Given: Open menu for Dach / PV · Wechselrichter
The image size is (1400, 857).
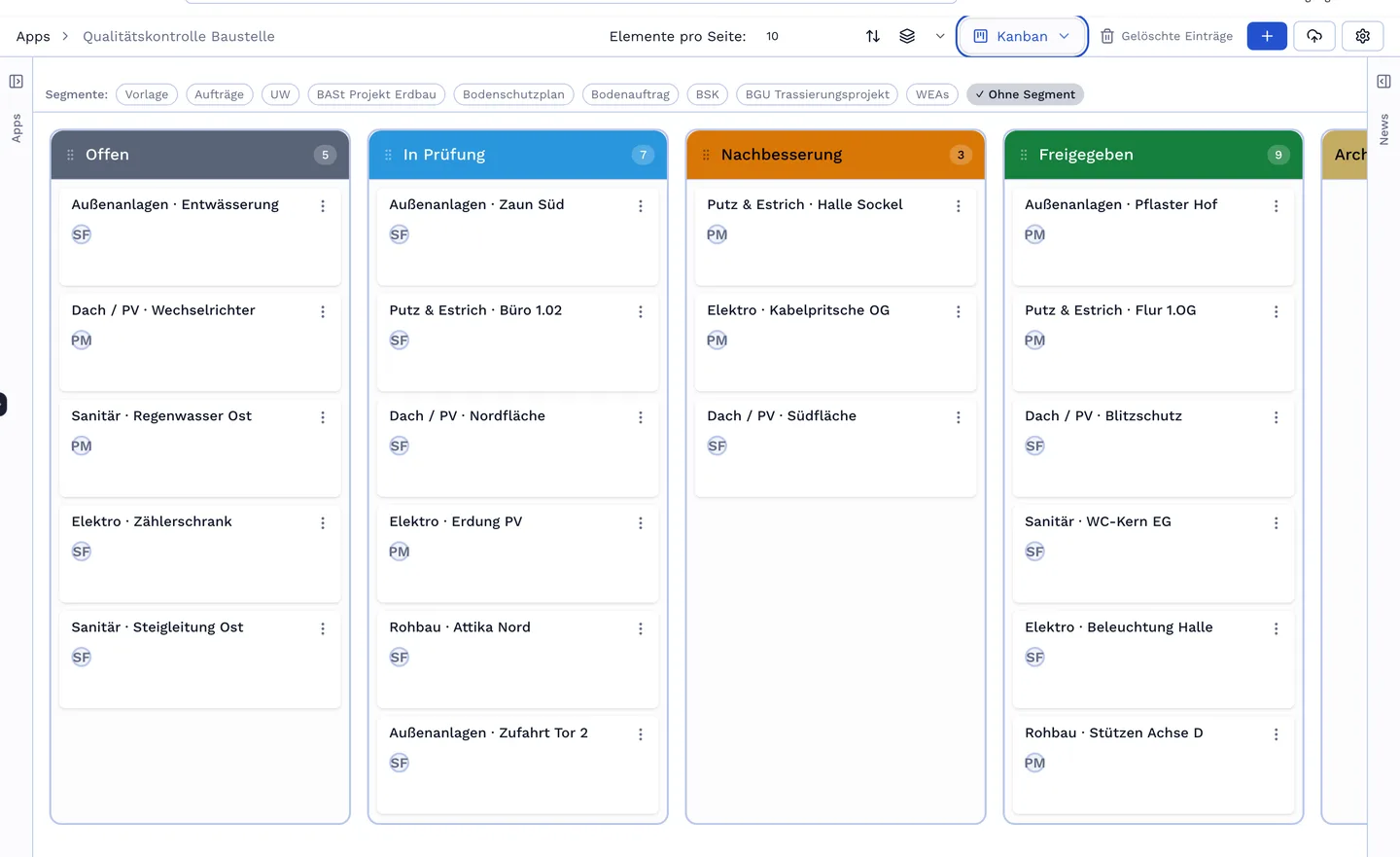Looking at the screenshot, I should click(x=323, y=312).
